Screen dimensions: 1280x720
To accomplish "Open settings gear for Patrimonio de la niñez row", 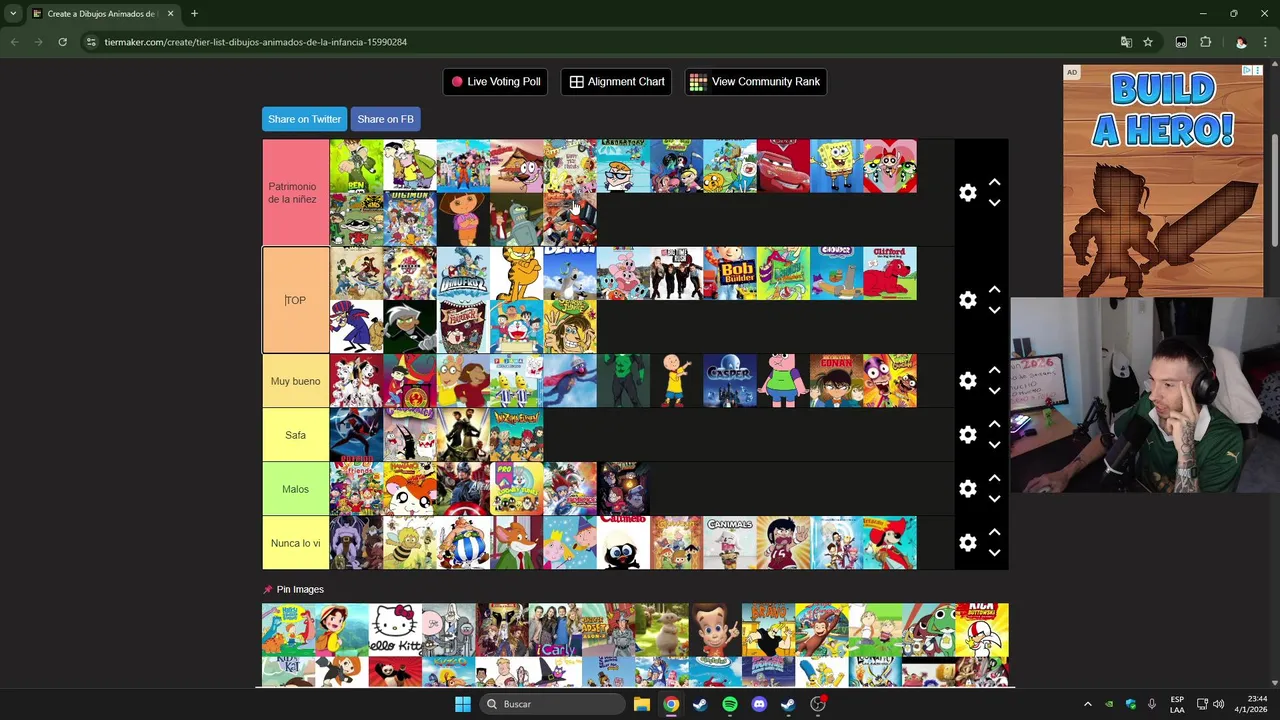I will point(967,193).
